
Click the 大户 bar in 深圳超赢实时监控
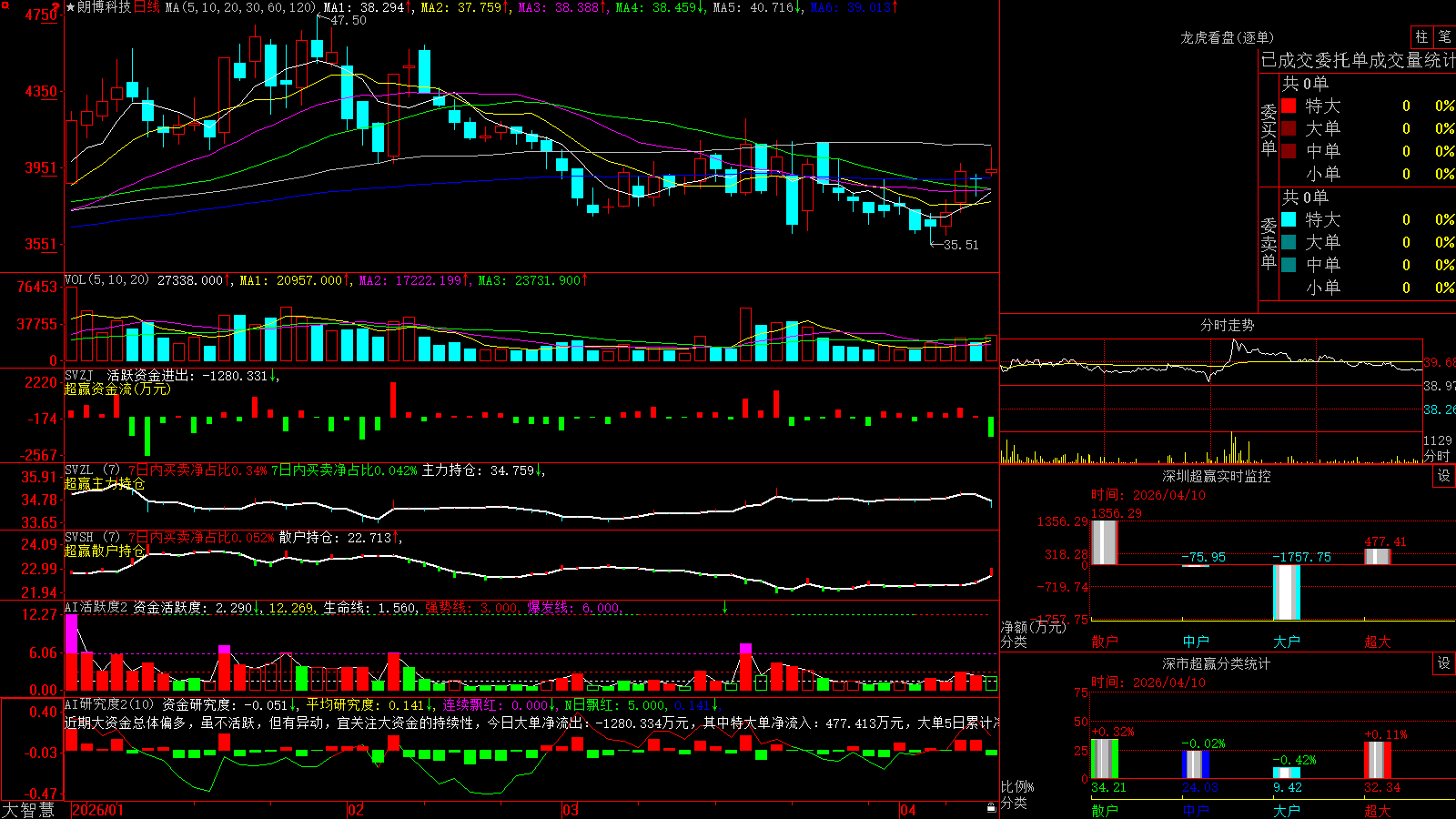1287,592
